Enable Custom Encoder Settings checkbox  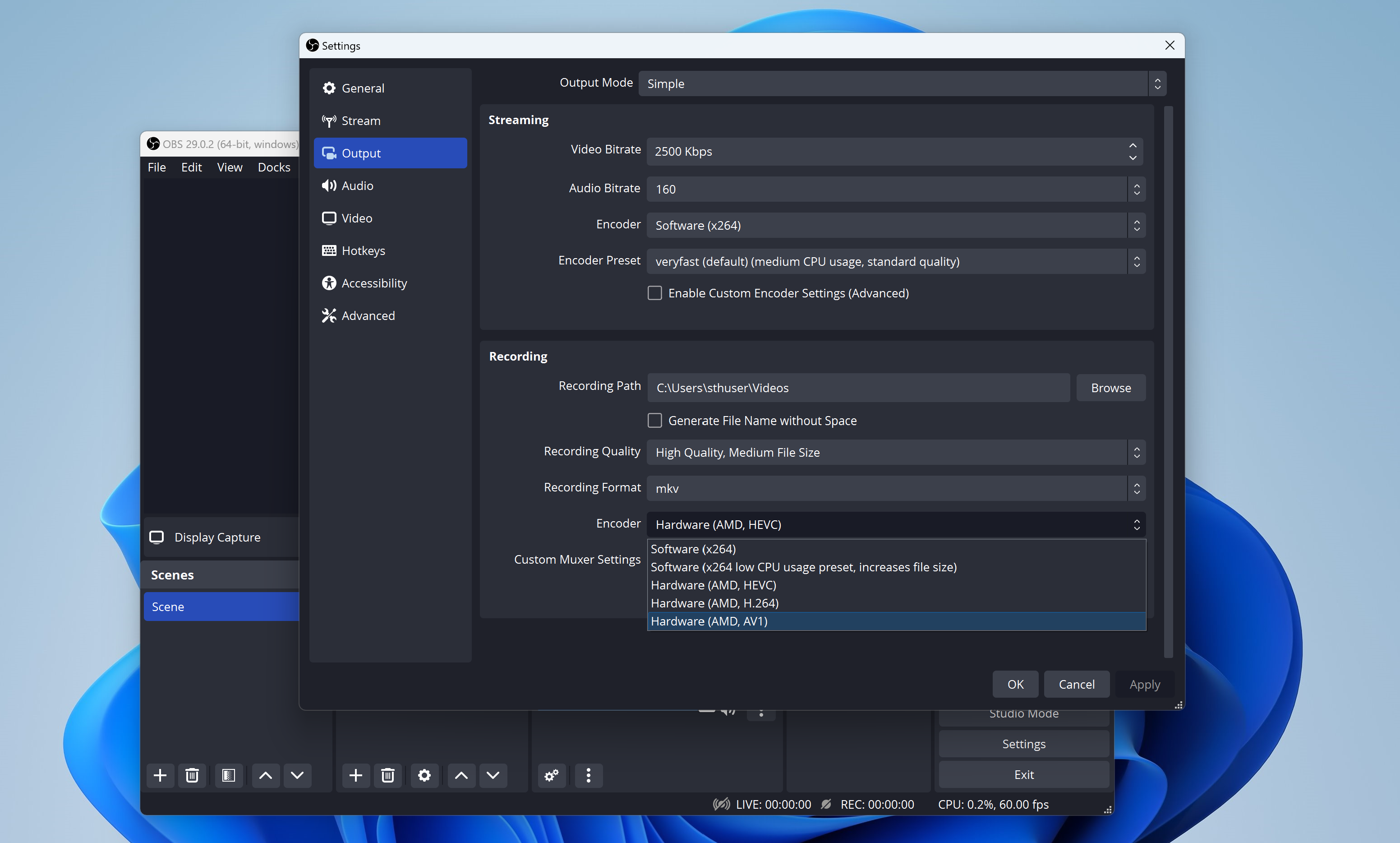654,293
